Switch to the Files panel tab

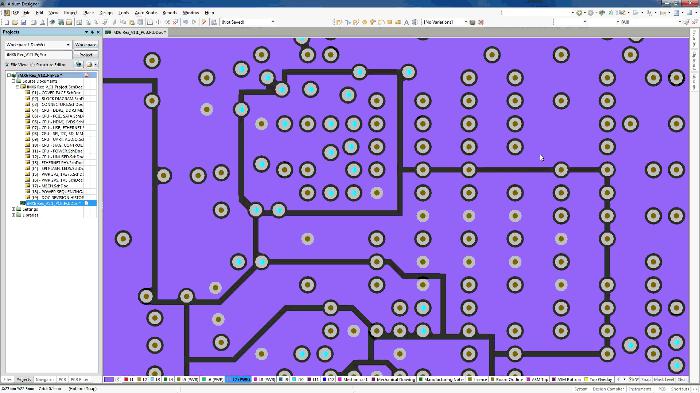click(x=8, y=380)
